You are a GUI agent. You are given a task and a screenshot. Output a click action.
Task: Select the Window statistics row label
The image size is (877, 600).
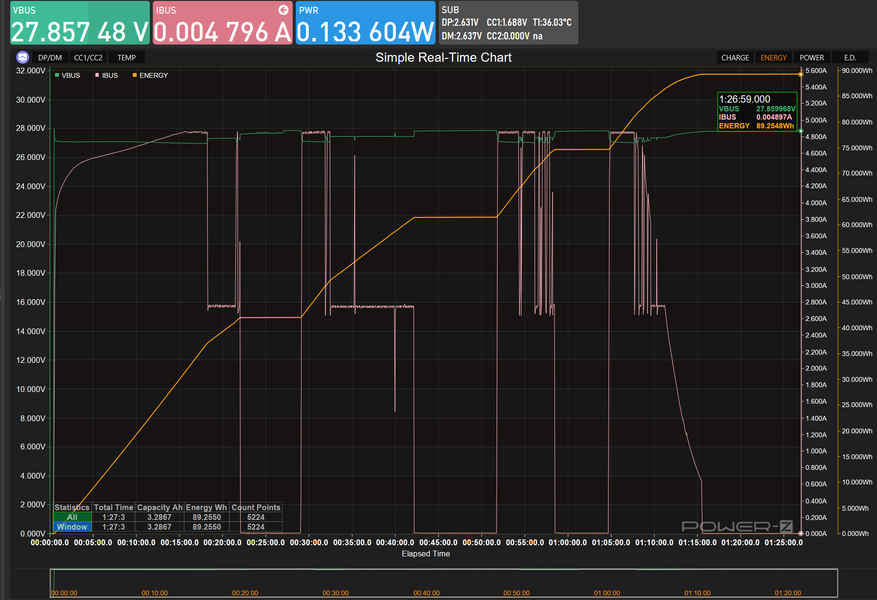71,526
